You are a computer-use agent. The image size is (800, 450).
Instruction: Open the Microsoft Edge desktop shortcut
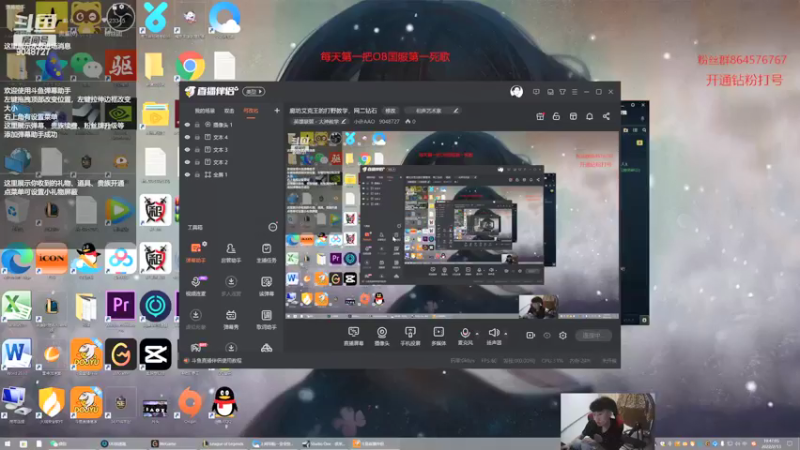(17, 259)
